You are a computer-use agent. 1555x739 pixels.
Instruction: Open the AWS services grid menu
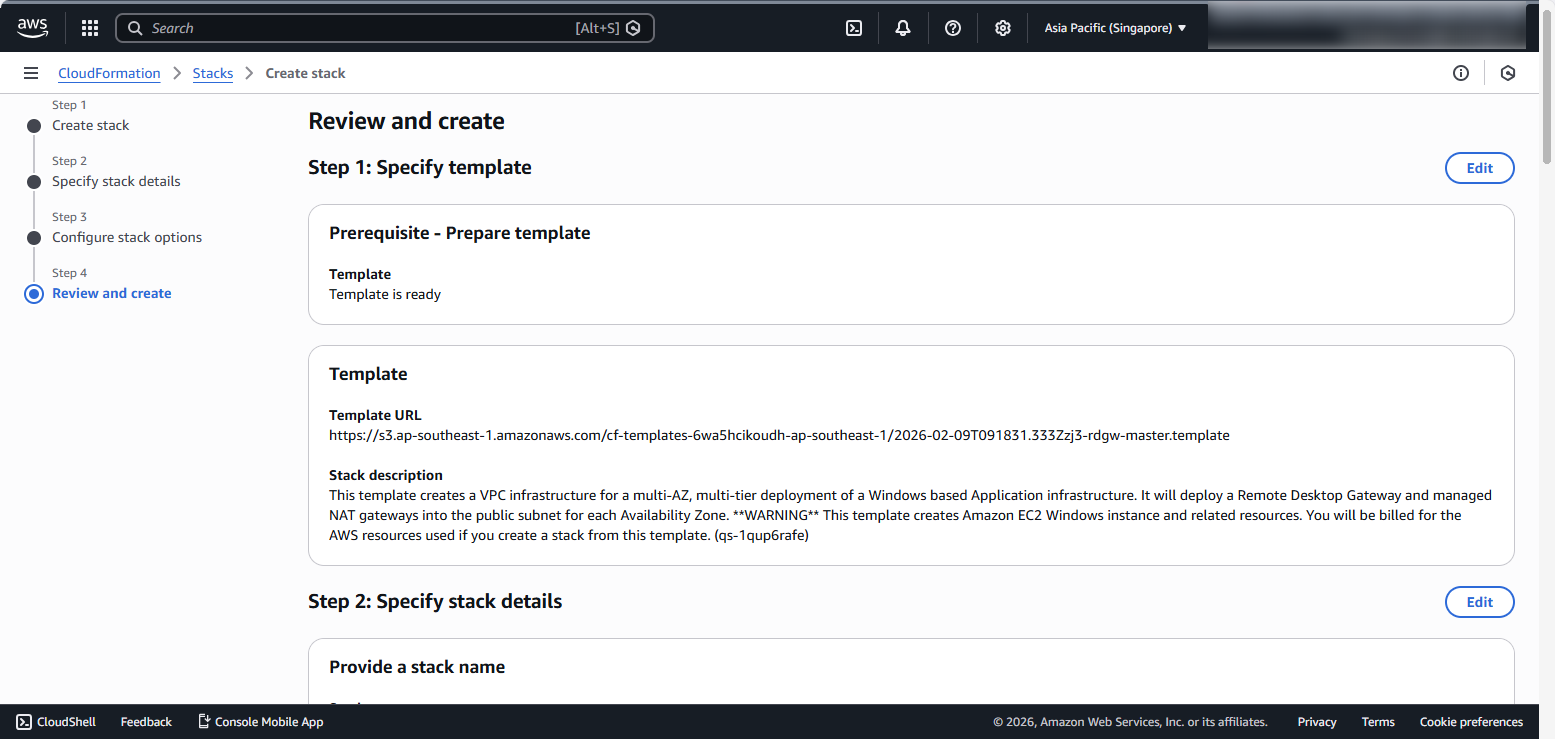click(x=89, y=27)
